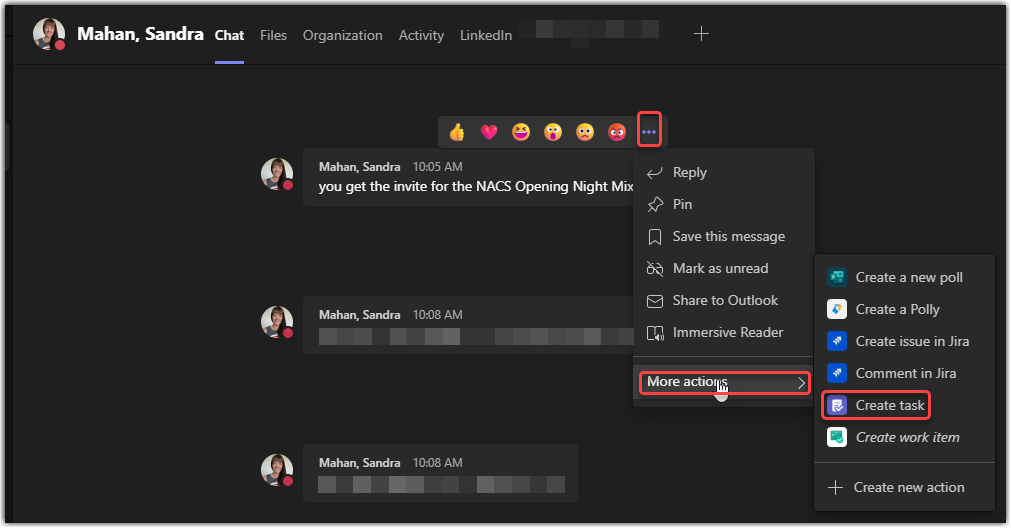
Task: React with the heart emoji
Action: (489, 132)
